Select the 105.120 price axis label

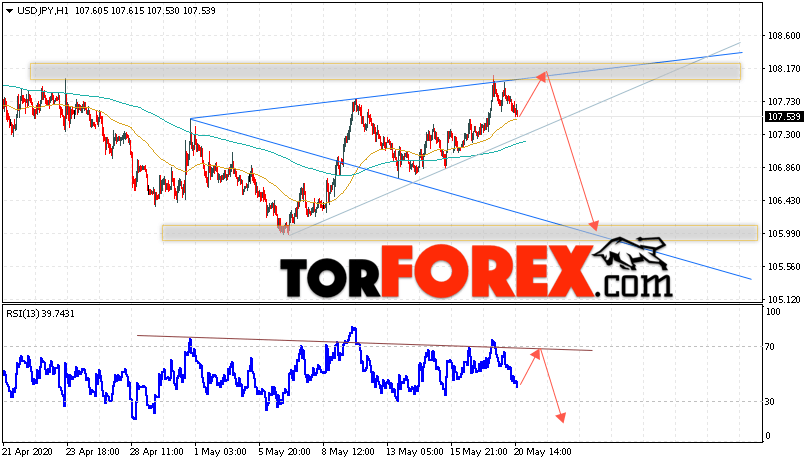click(784, 300)
